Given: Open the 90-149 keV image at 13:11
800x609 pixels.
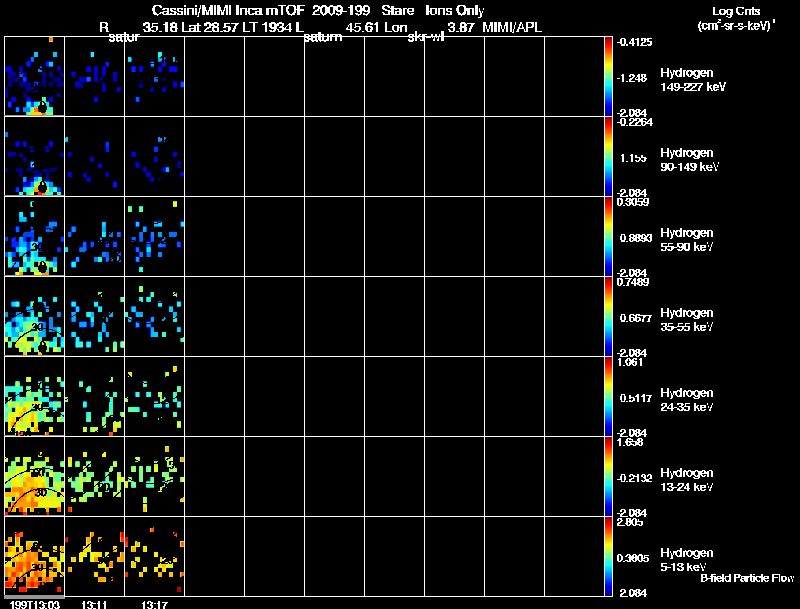Looking at the screenshot, I should (94, 156).
